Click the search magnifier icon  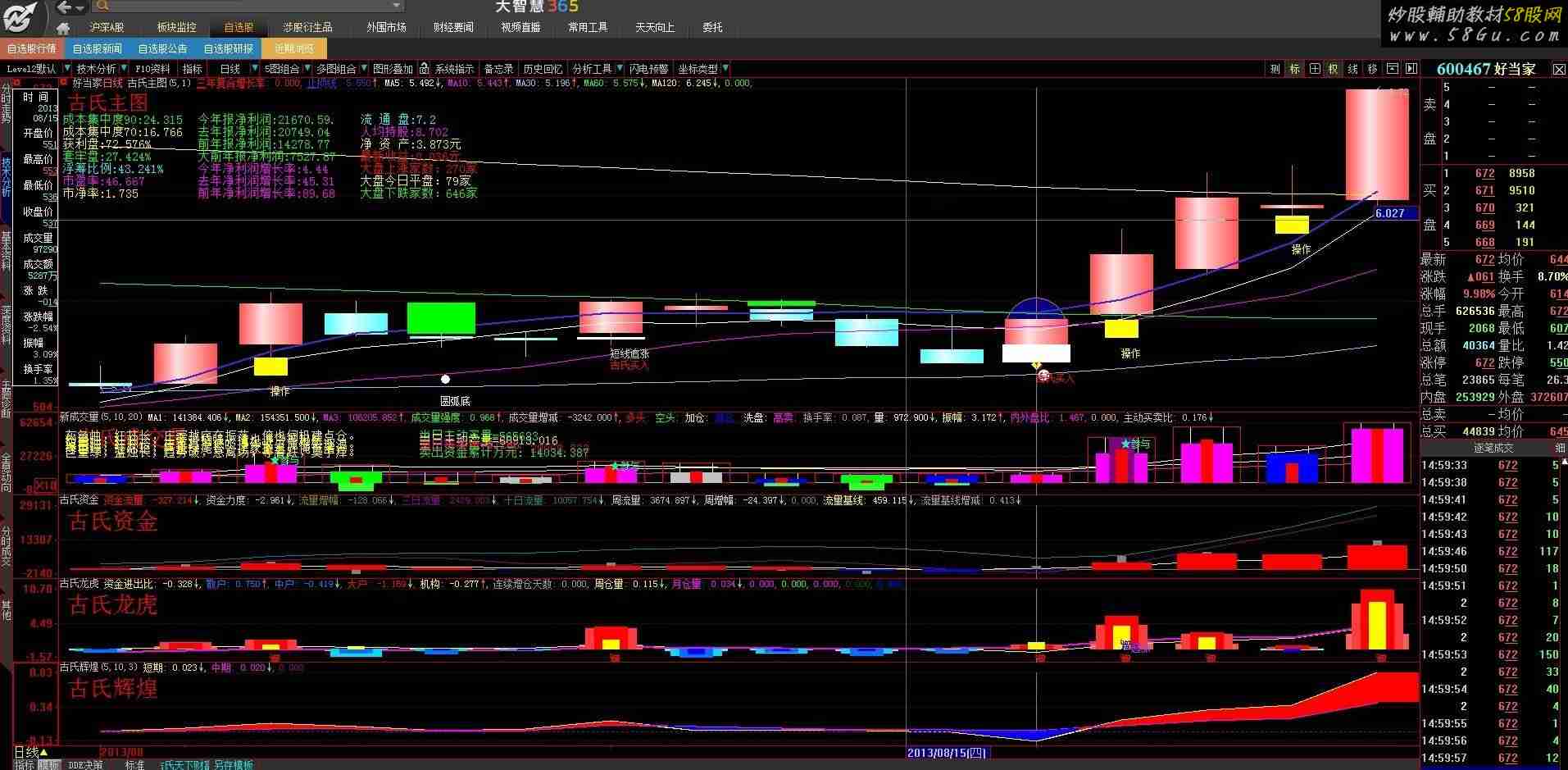(101, 7)
